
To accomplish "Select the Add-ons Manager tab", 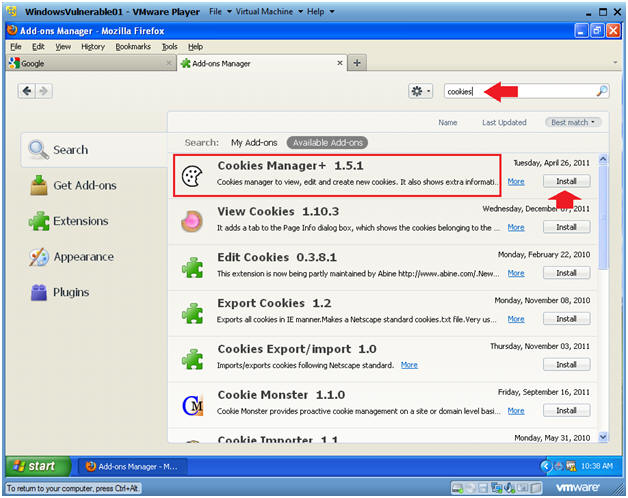I will point(262,63).
